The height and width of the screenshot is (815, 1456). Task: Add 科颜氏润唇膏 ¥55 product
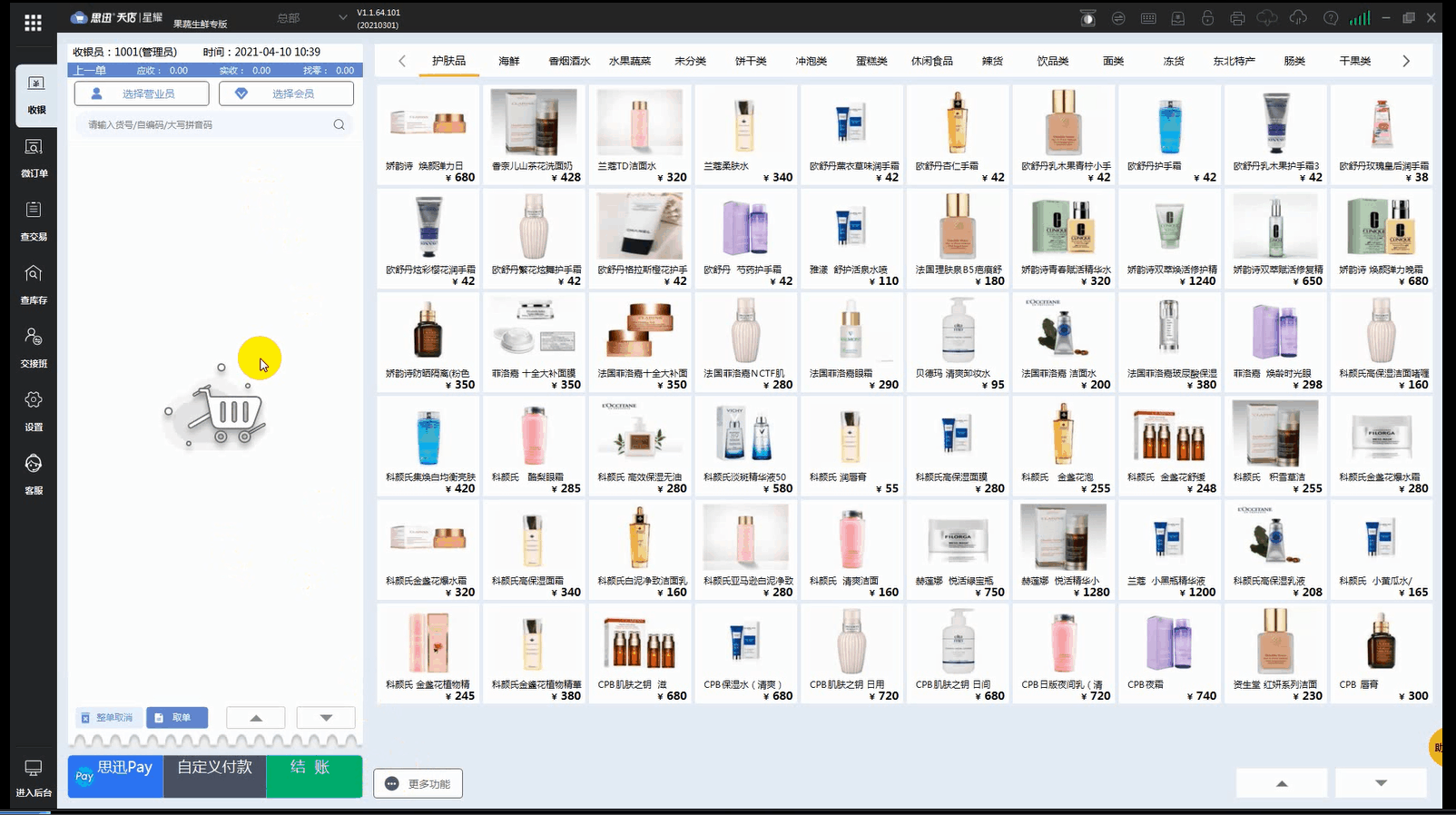pyautogui.click(x=851, y=446)
